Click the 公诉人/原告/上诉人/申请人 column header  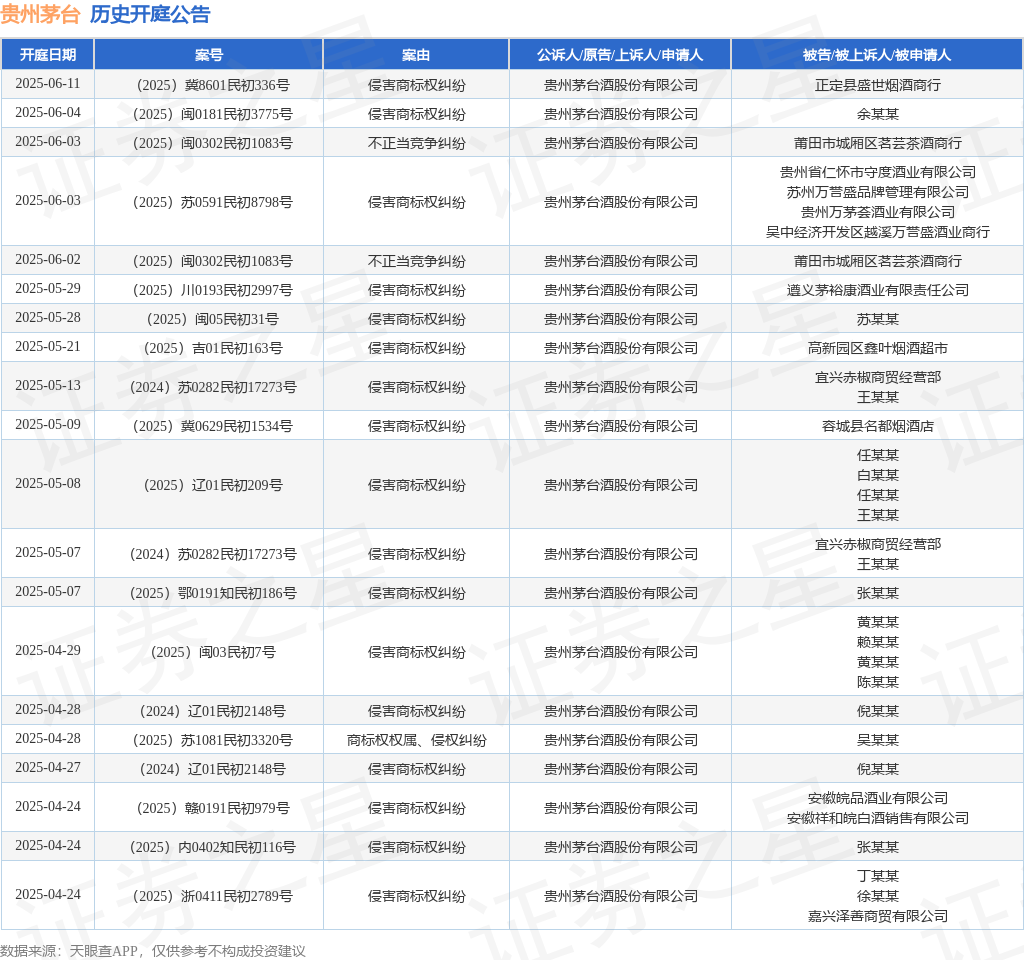coord(620,55)
